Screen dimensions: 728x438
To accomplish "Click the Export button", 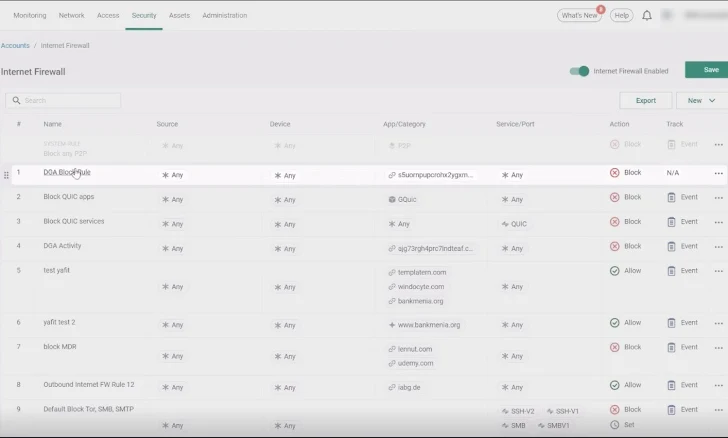I will [x=646, y=100].
